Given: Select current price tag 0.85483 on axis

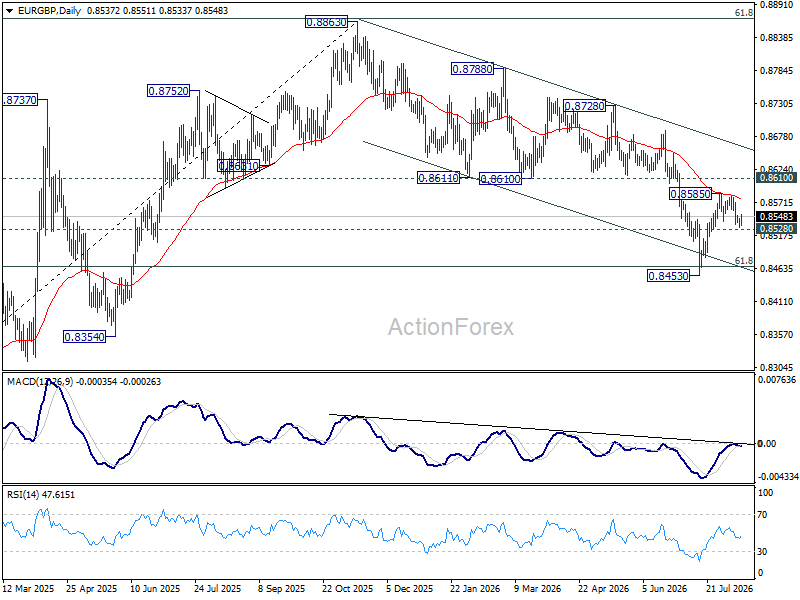Looking at the screenshot, I should point(777,217).
